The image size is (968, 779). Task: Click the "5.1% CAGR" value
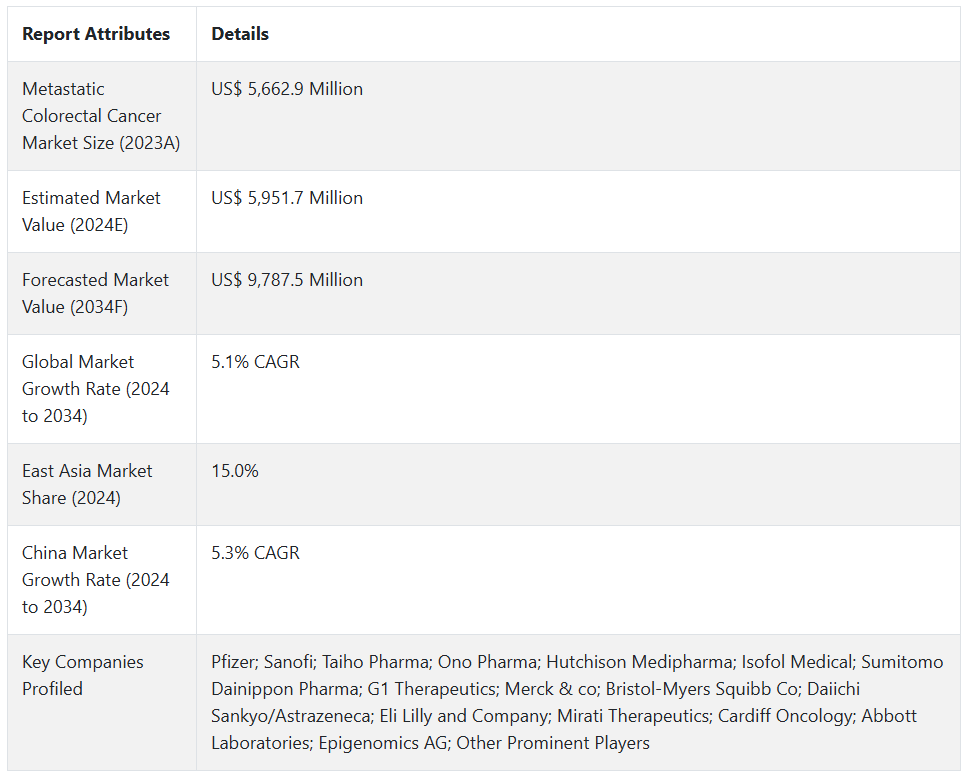click(255, 362)
